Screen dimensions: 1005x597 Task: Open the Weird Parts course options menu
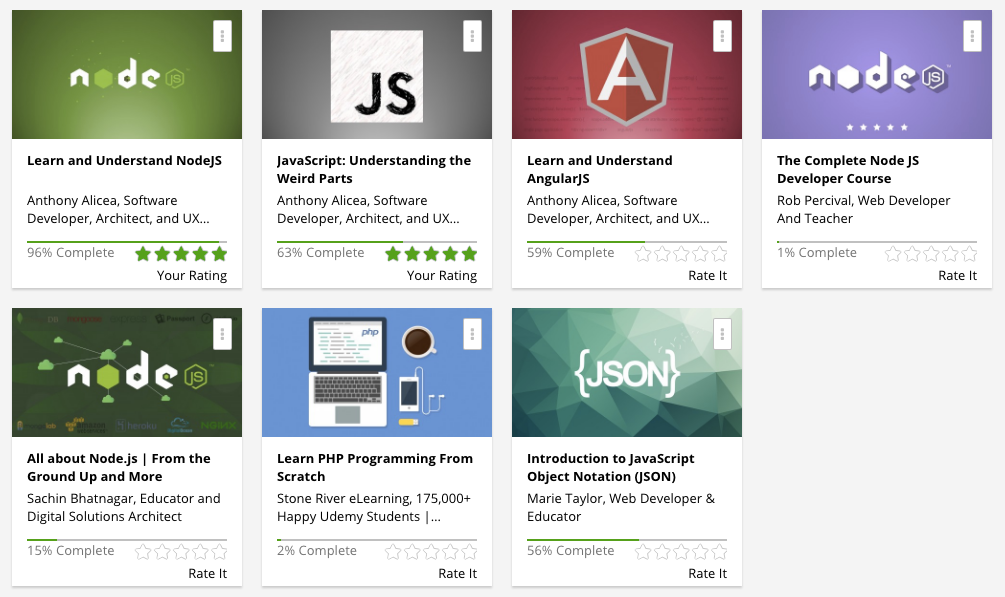[x=472, y=35]
